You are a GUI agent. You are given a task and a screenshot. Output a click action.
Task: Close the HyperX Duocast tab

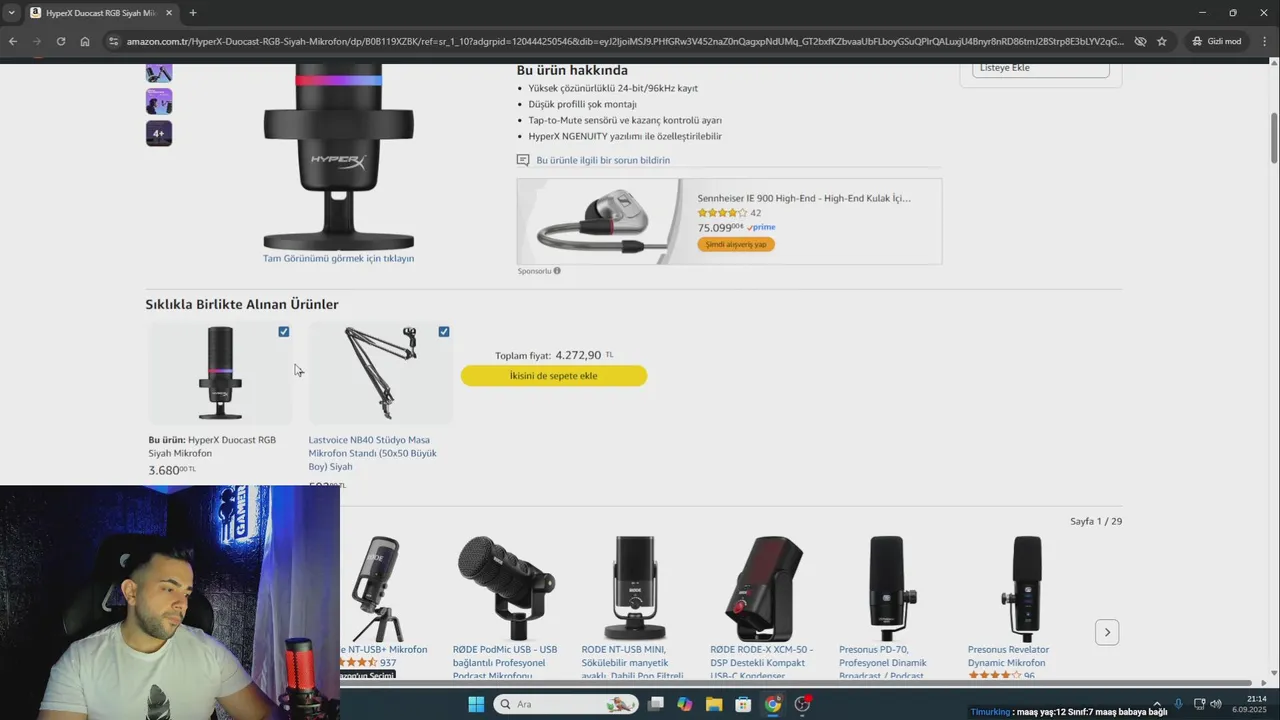click(168, 13)
